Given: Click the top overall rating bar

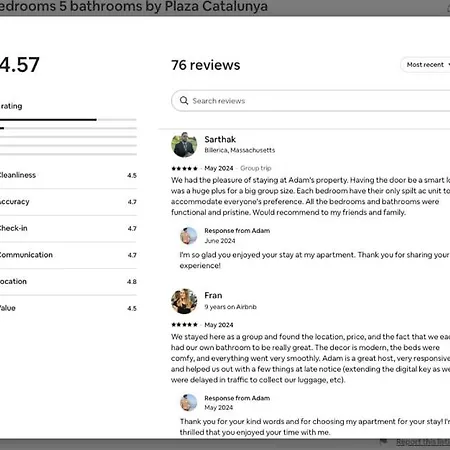Looking at the screenshot, I should pos(68,119).
